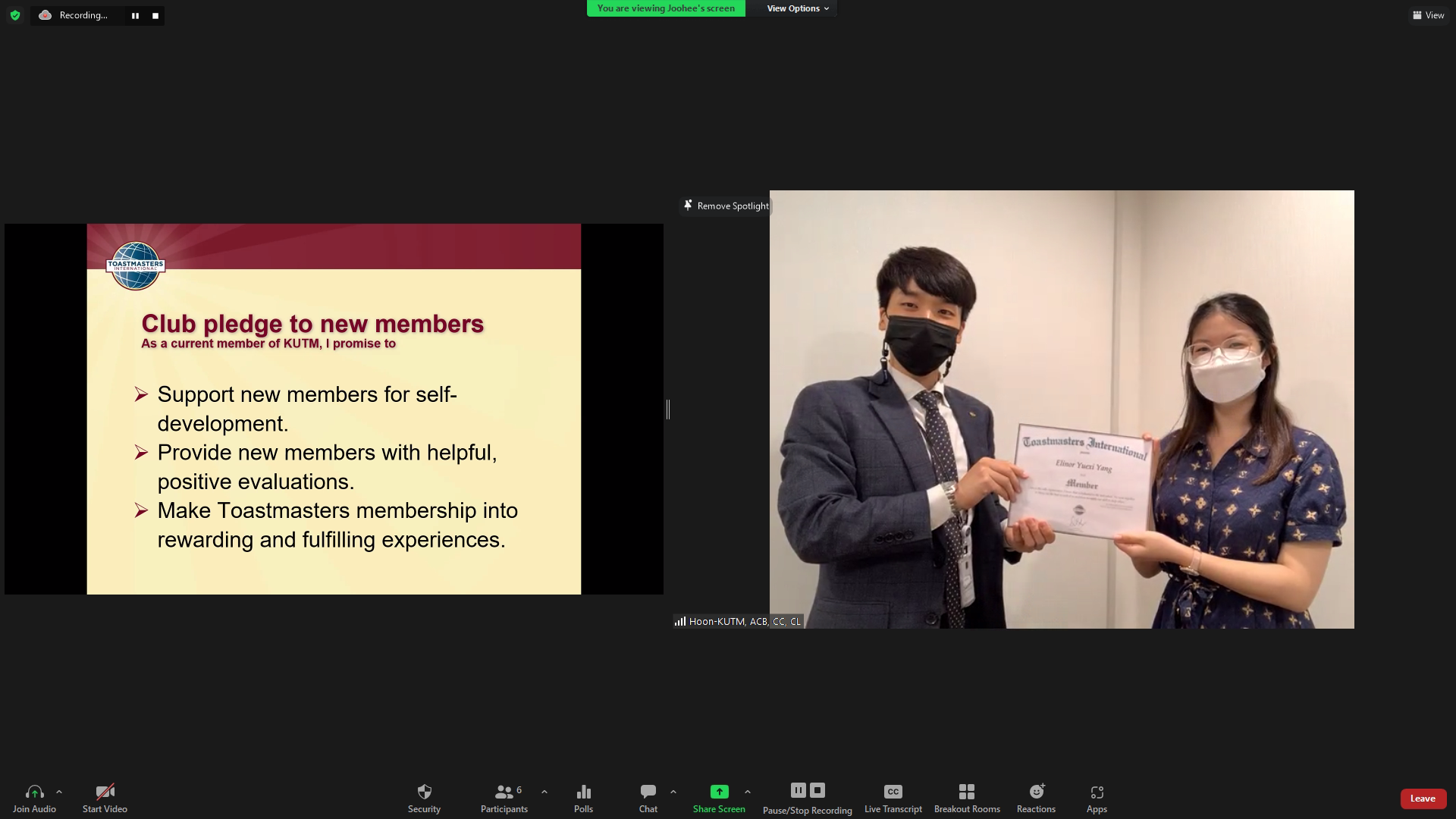Open the Apps panel

pos(1097,799)
